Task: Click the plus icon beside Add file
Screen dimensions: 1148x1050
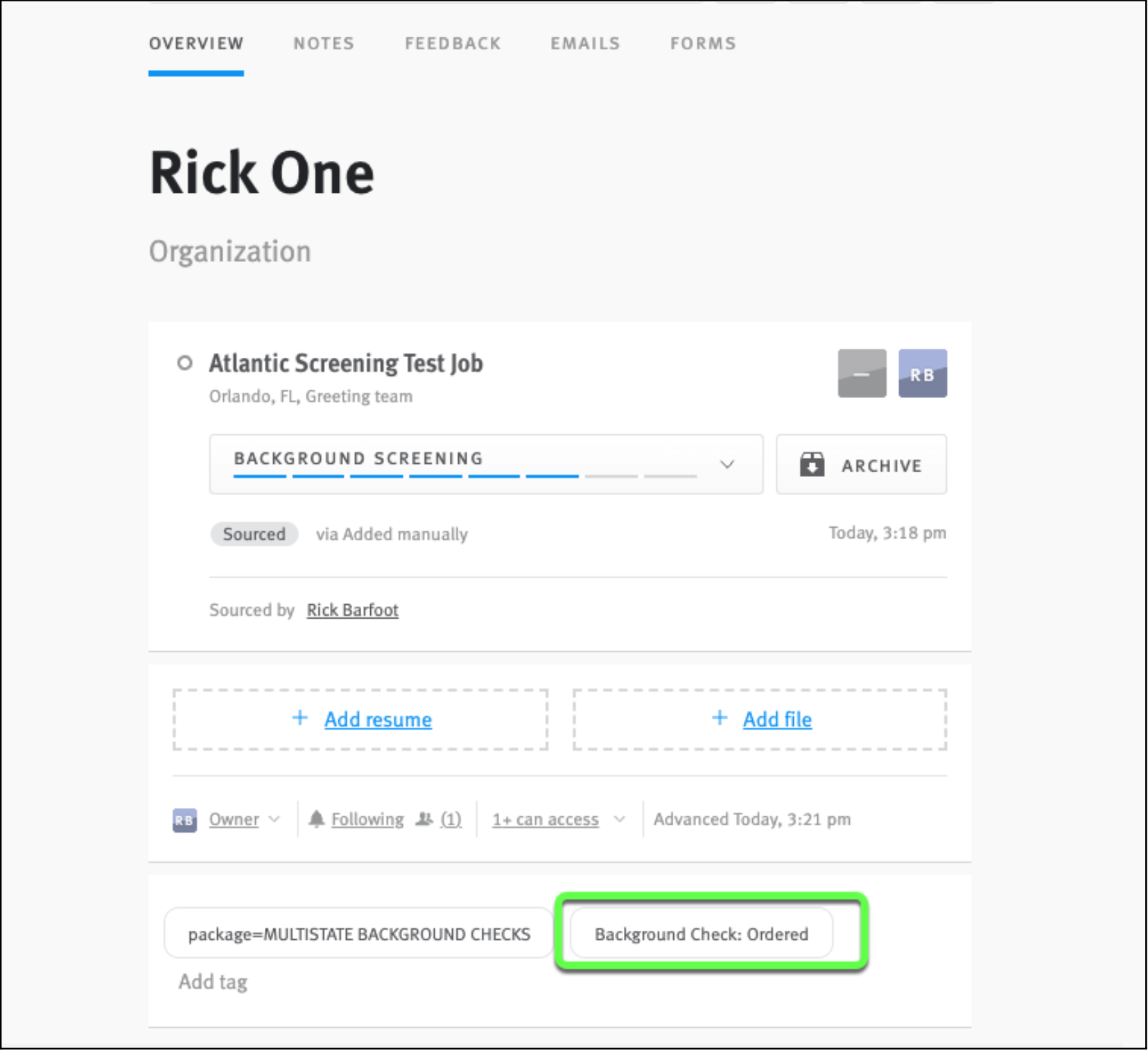Action: (719, 718)
